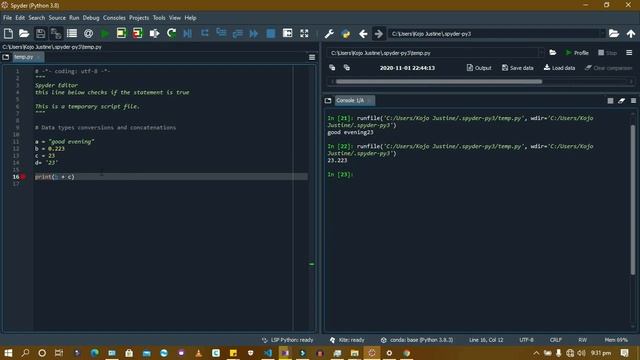Create a new file with toolbar icon
This screenshot has width=640, height=360.
point(8,33)
